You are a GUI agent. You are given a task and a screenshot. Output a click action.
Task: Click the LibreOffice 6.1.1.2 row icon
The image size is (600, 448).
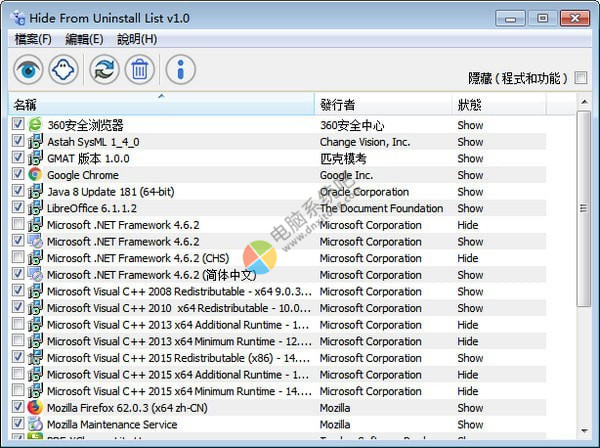[x=35, y=208]
